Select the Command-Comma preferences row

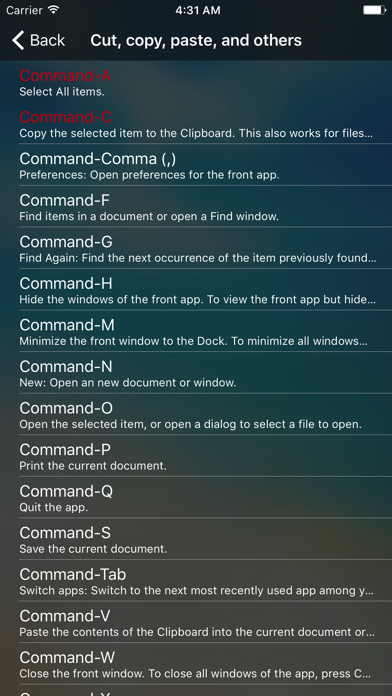pyautogui.click(x=196, y=165)
